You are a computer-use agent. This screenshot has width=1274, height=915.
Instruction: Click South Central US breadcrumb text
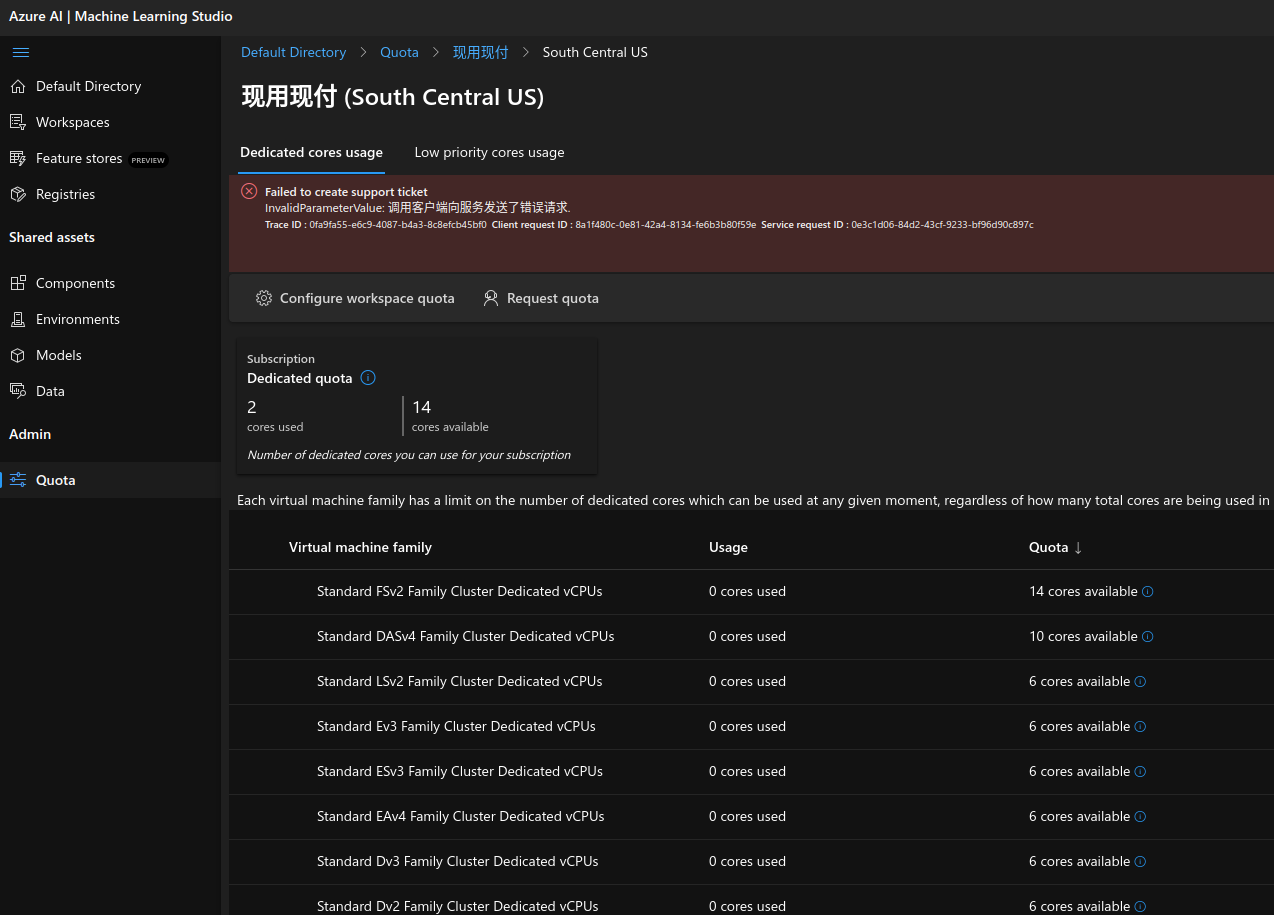coord(595,52)
